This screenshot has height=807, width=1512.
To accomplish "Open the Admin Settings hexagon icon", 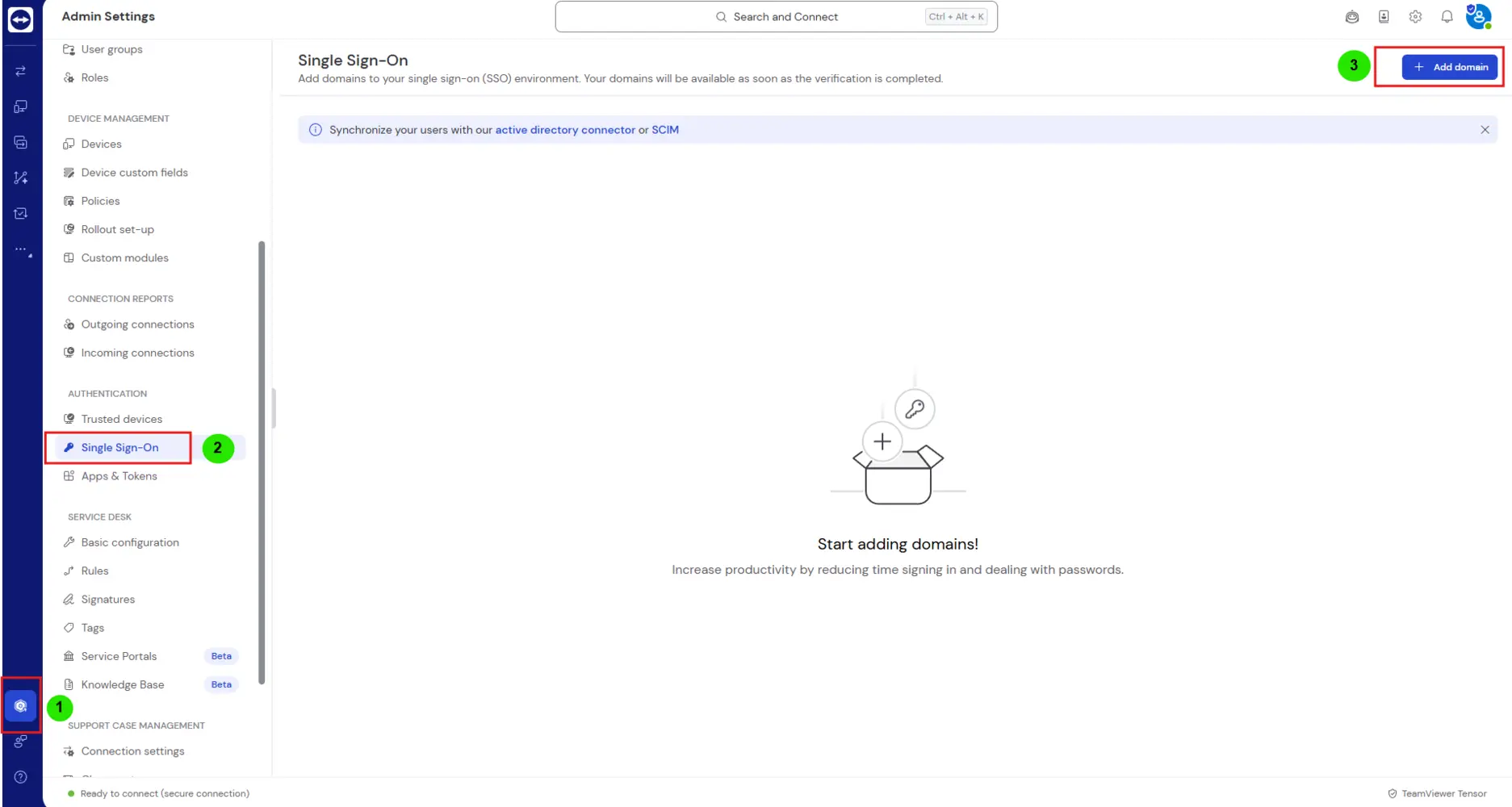I will (21, 706).
